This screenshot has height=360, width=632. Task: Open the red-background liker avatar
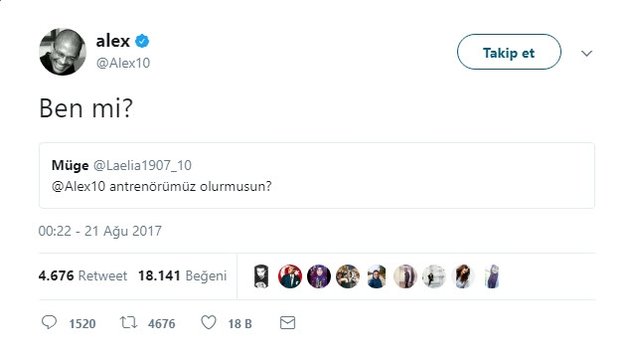click(290, 277)
